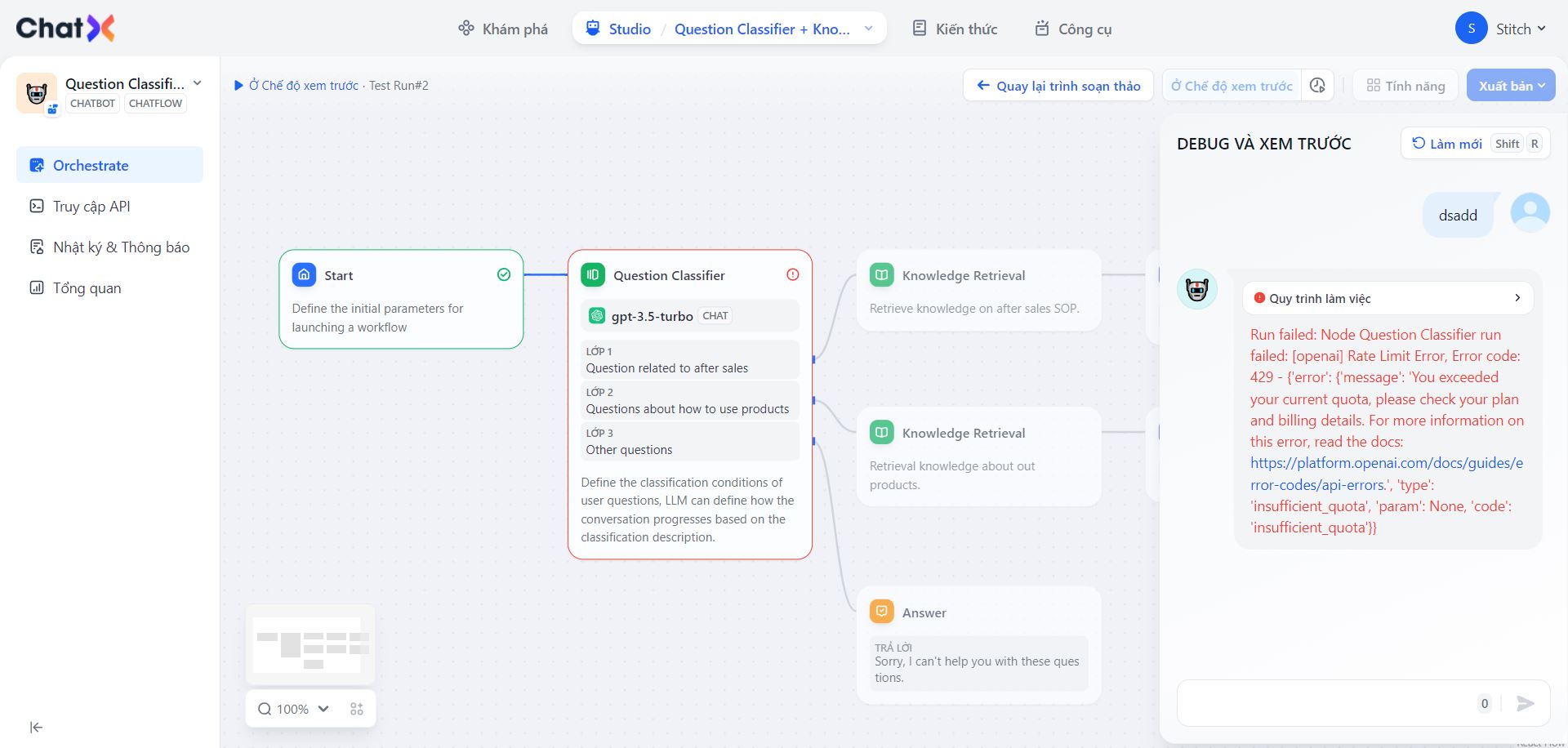Viewport: 1568px width, 748px height.
Task: Click the Start node home icon
Action: coord(304,275)
